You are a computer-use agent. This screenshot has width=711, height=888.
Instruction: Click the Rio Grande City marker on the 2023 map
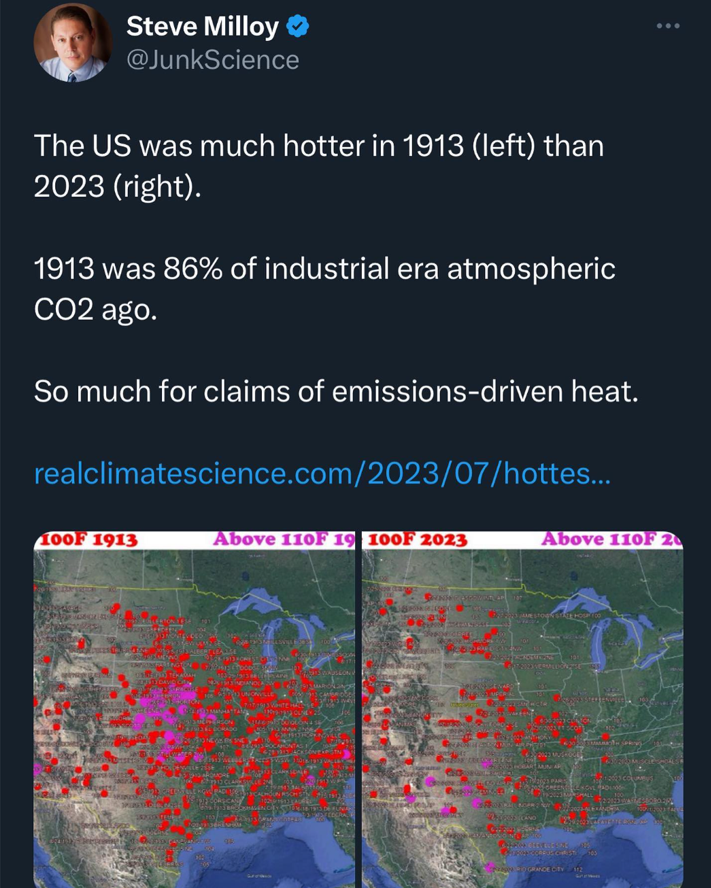point(489,867)
